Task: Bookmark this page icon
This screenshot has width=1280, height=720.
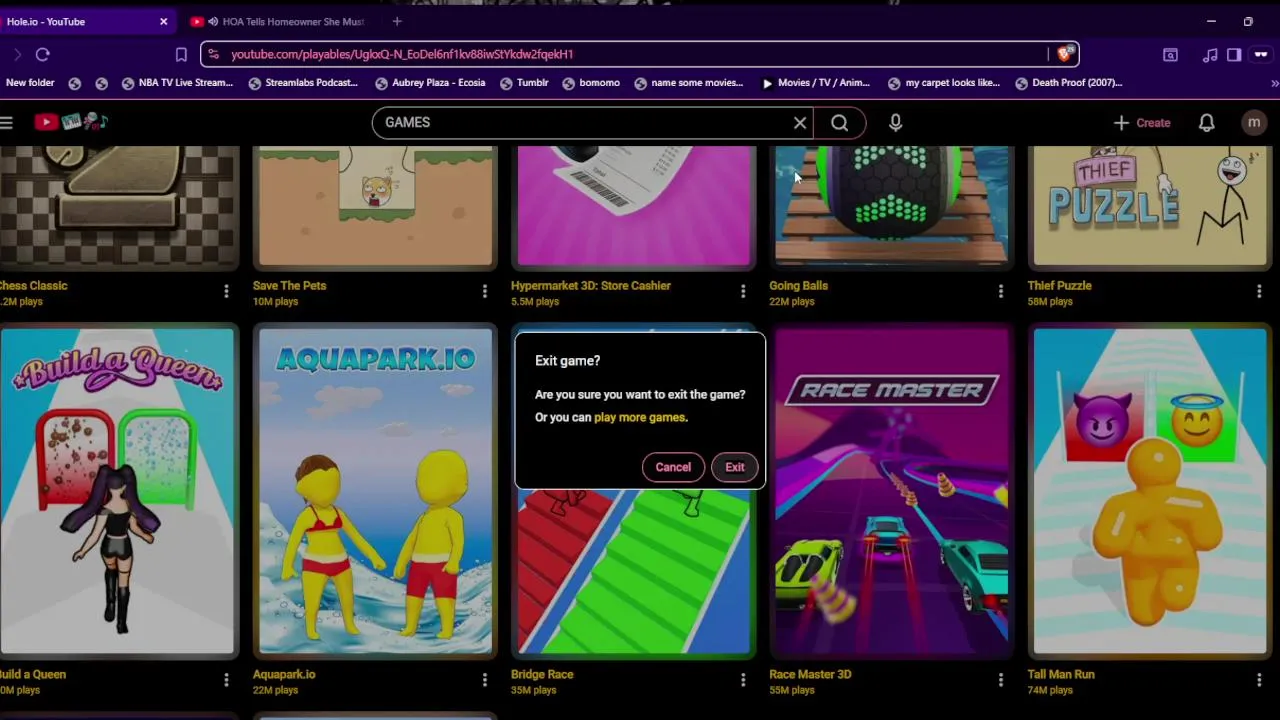Action: click(x=181, y=54)
